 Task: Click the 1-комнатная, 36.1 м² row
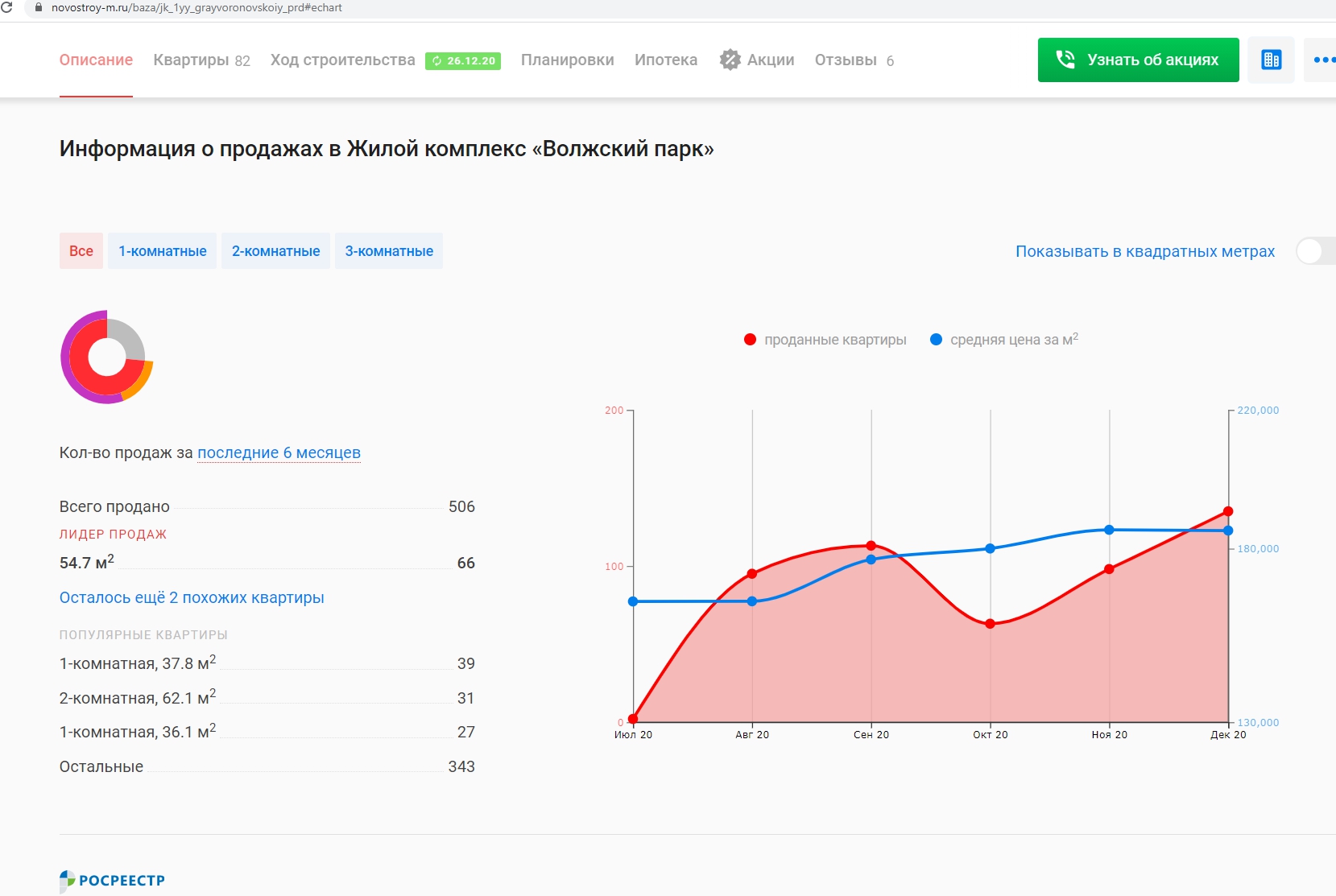pyautogui.click(x=267, y=732)
